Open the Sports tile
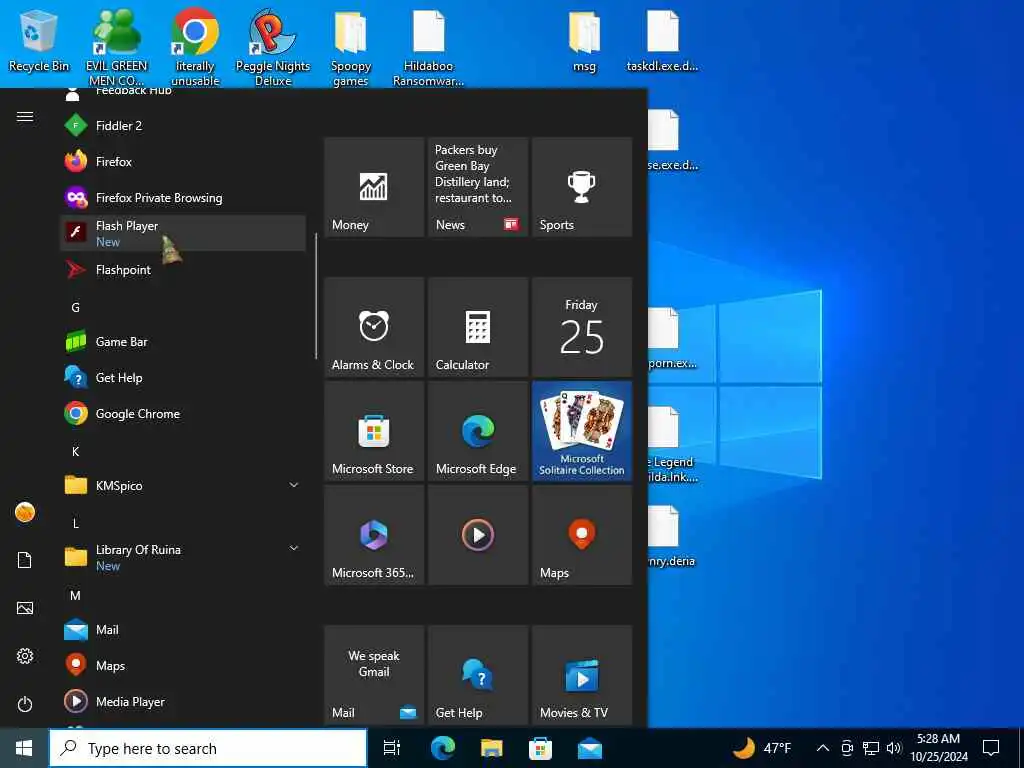 582,187
